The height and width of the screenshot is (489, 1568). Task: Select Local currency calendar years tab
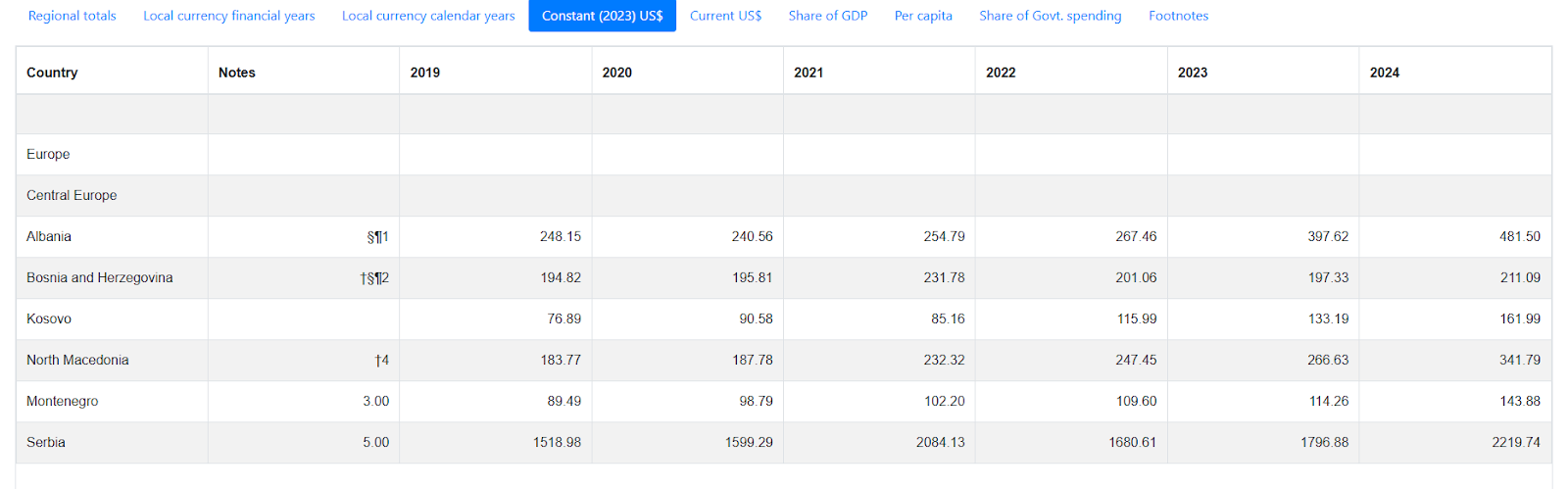point(428,16)
